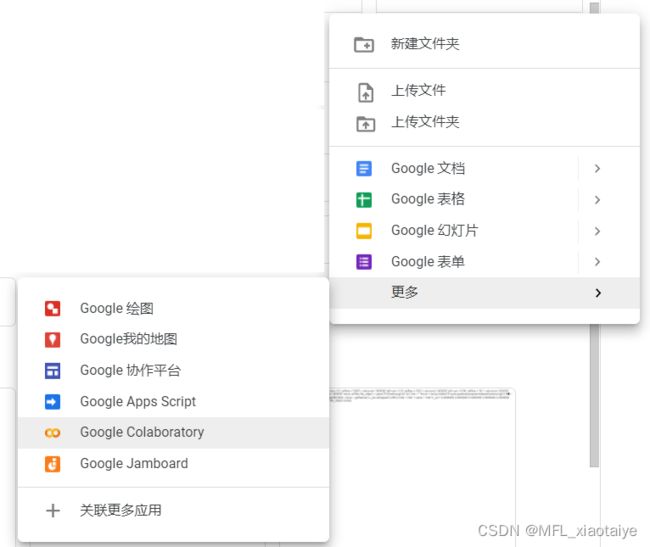Expand the Google 表格 submenu arrow
This screenshot has width=650, height=547.
[597, 200]
